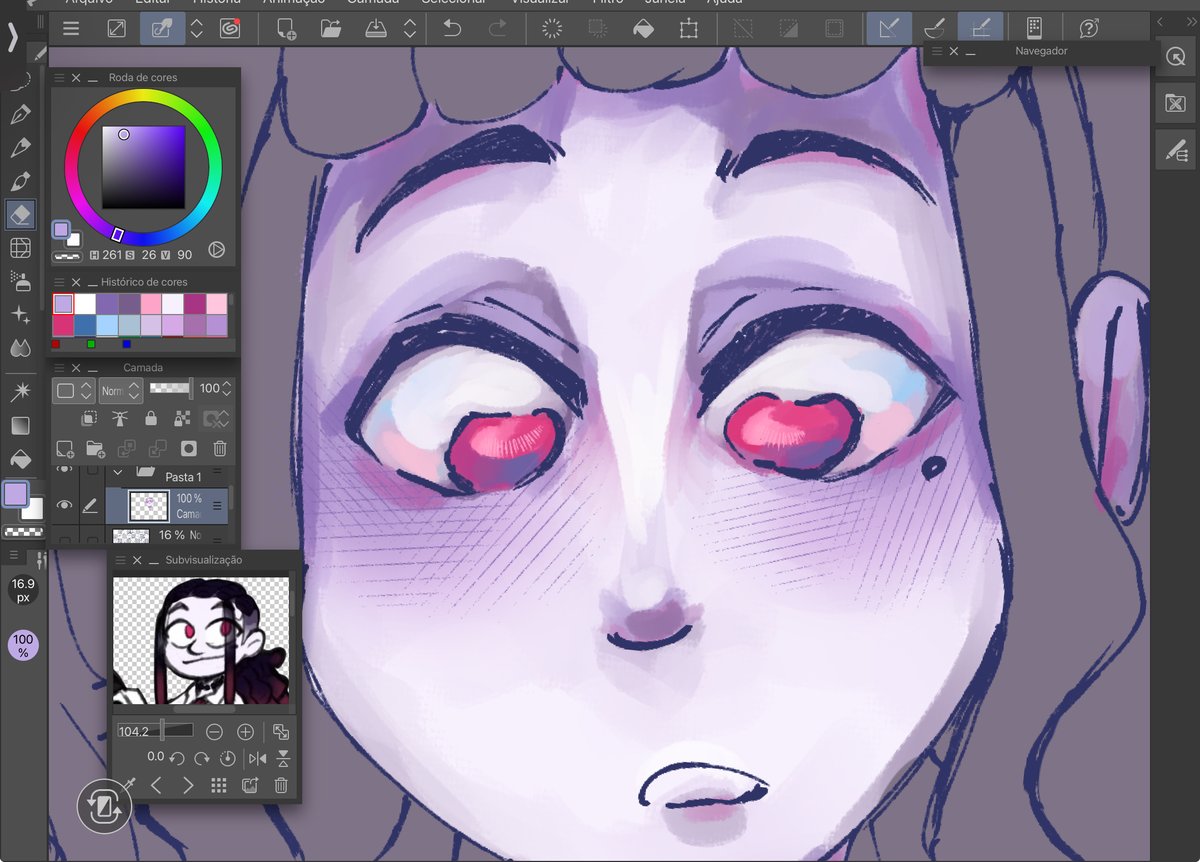This screenshot has width=1200, height=862.
Task: Toggle Snap to Special Ruler
Action: point(934,29)
